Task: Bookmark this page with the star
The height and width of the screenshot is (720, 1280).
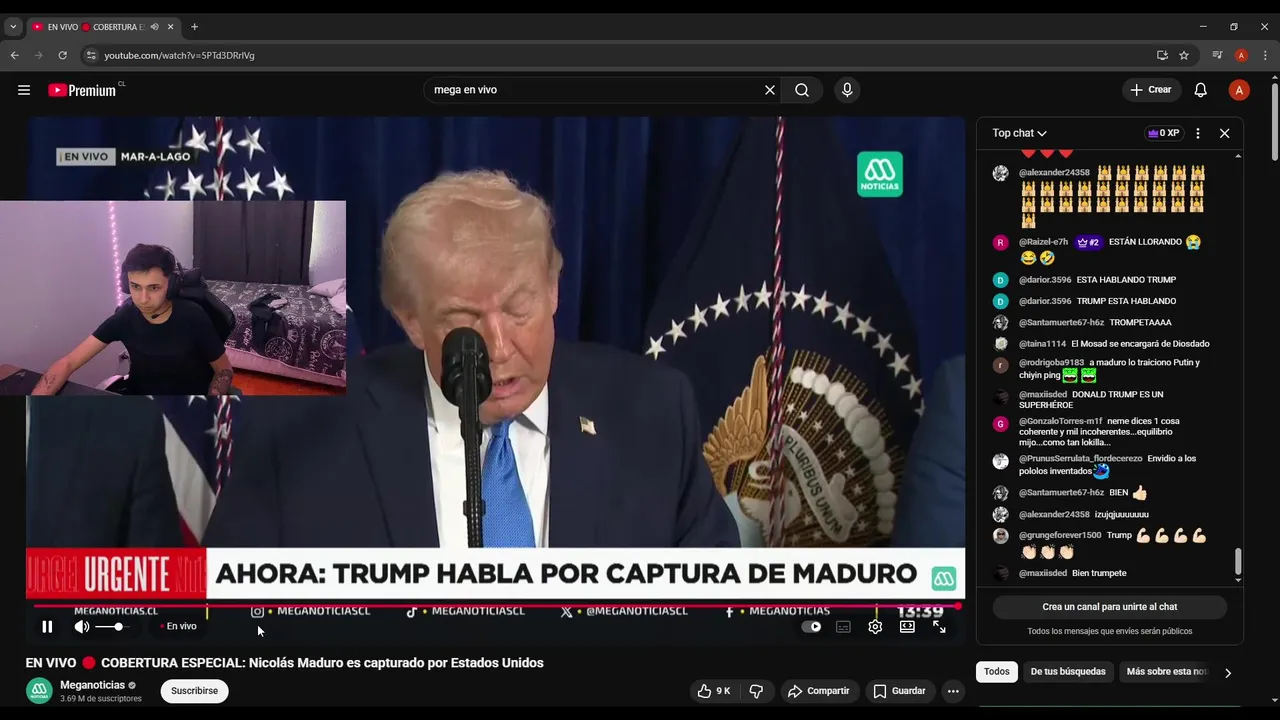Action: tap(1184, 55)
